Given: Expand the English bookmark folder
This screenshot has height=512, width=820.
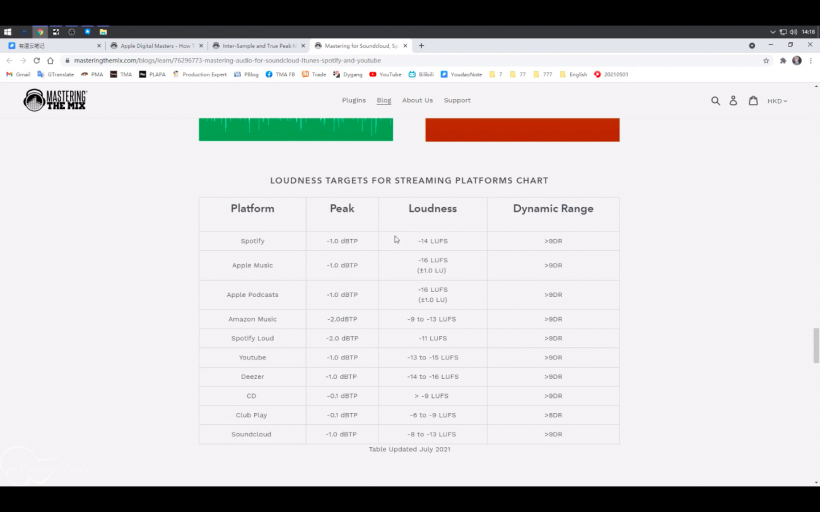Looking at the screenshot, I should click(x=573, y=75).
